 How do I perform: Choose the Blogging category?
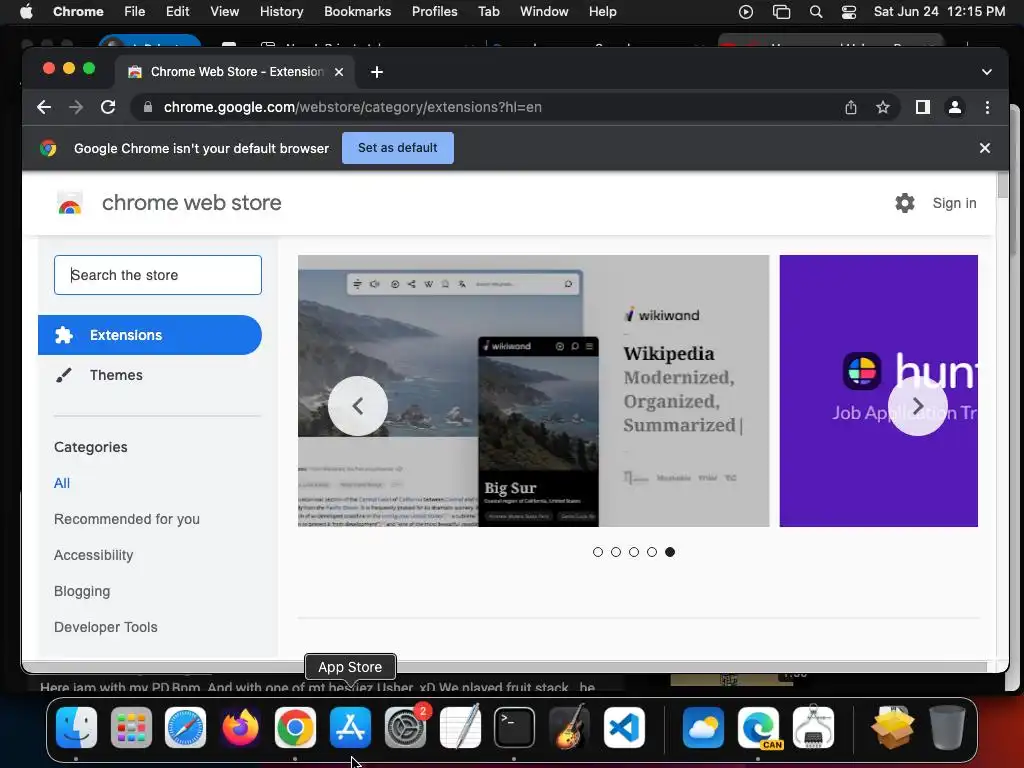coord(82,591)
